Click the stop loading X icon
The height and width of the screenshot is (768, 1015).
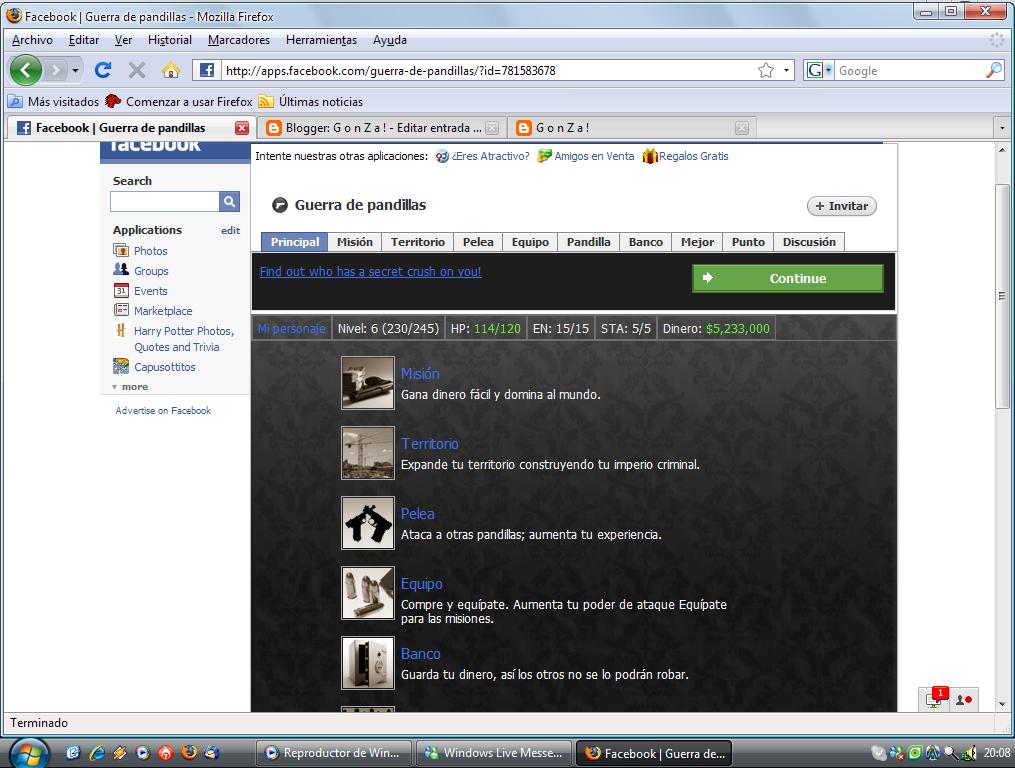(137, 70)
